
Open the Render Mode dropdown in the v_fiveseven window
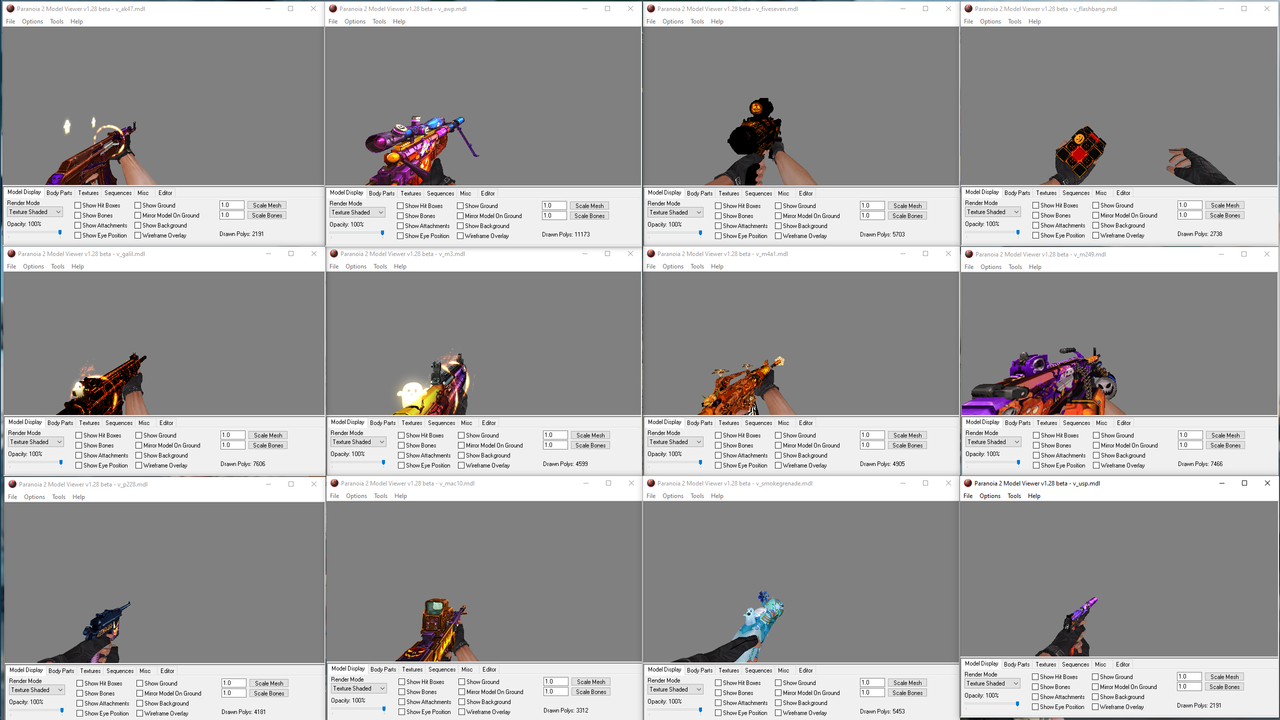(675, 212)
